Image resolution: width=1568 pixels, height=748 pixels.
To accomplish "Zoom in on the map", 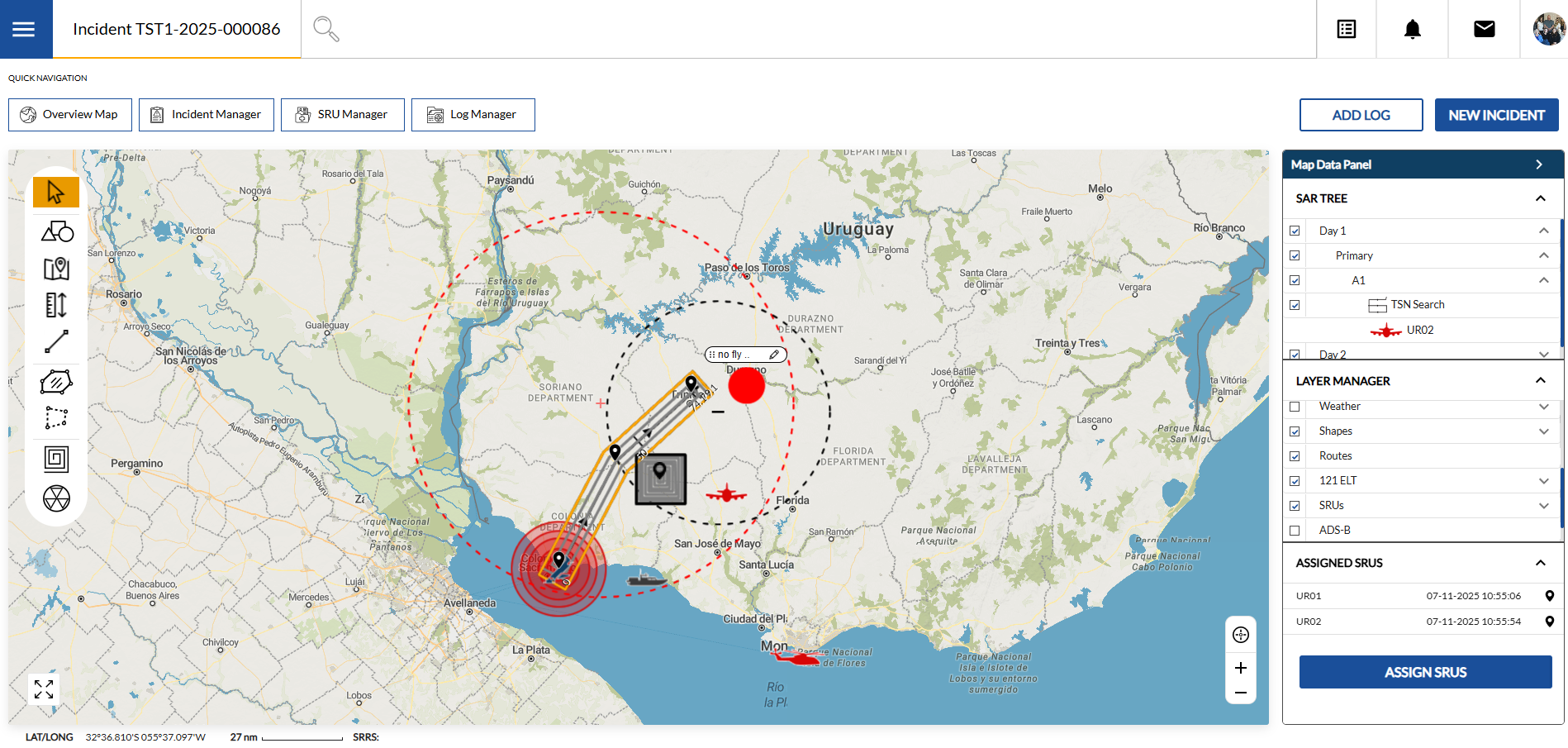I will coord(1240,668).
